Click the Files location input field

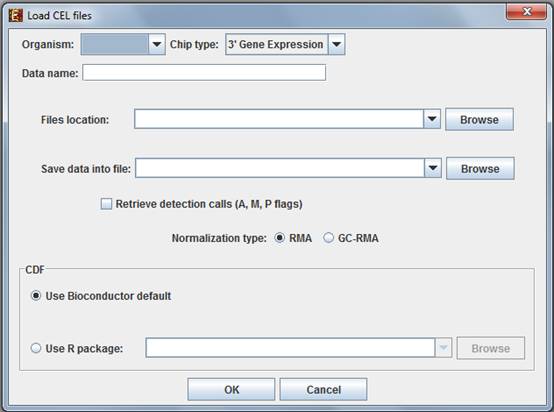click(279, 119)
